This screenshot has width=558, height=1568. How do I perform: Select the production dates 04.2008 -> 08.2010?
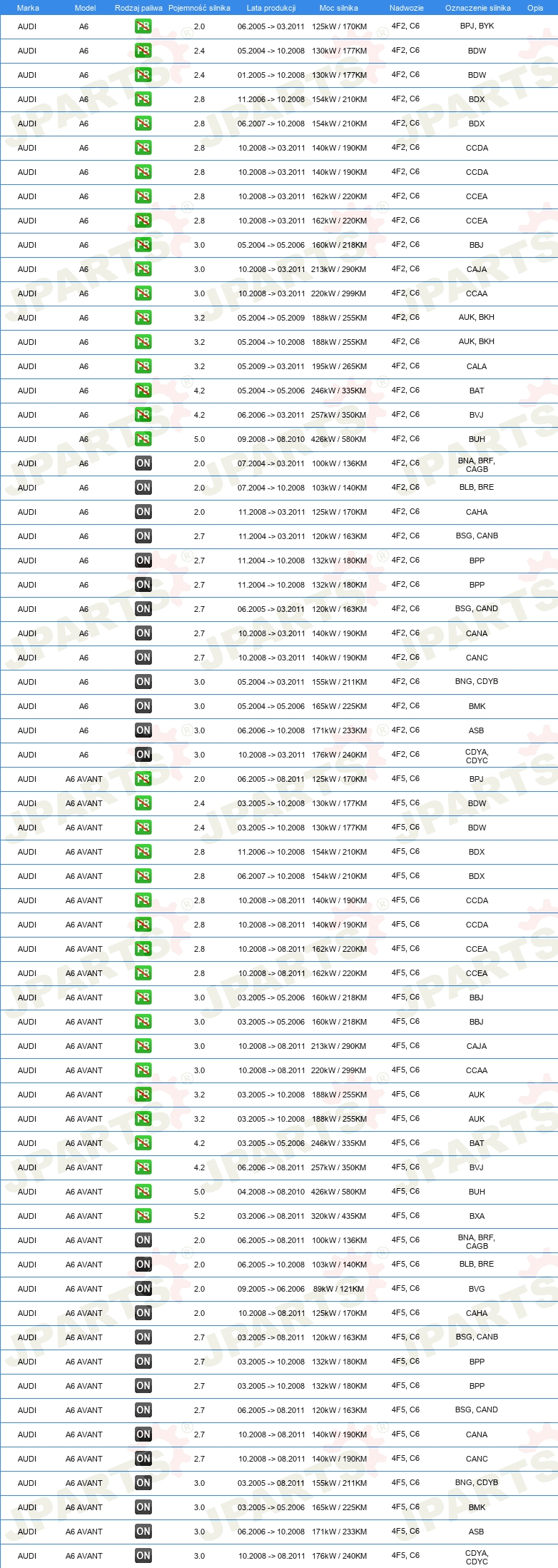pyautogui.click(x=271, y=1192)
